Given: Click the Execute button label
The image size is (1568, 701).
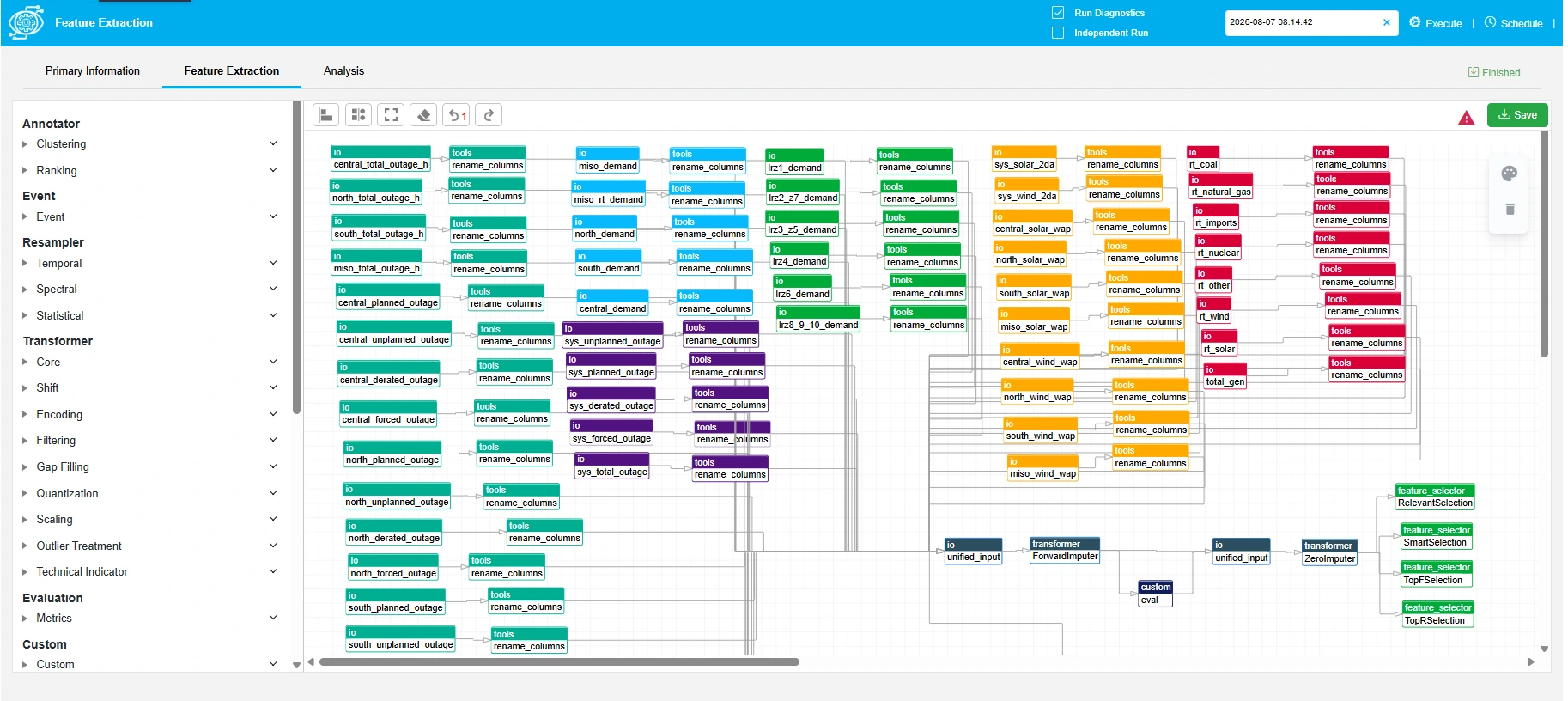Looking at the screenshot, I should [1443, 24].
